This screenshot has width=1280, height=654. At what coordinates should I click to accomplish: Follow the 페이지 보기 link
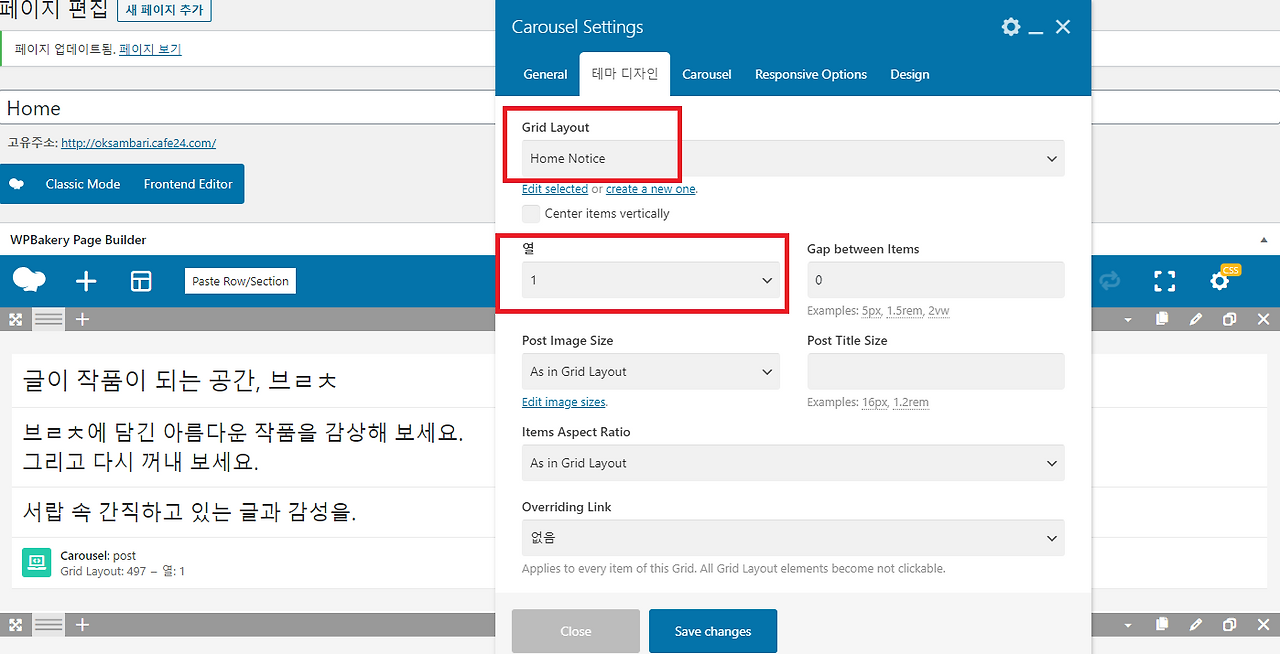(150, 49)
